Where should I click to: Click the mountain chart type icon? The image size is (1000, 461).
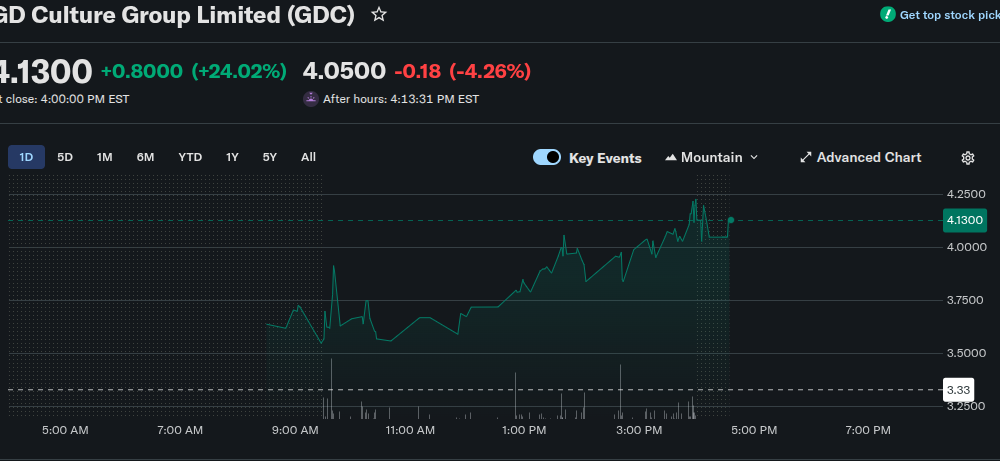(x=671, y=158)
